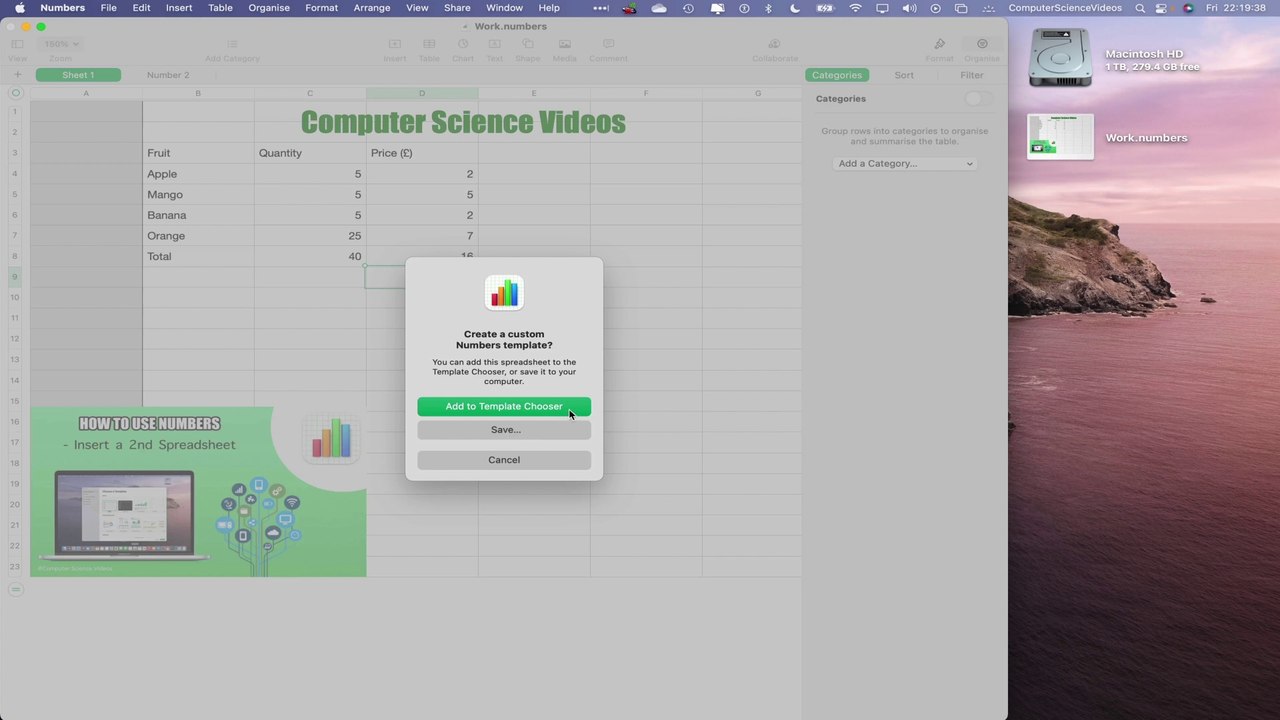Viewport: 1280px width, 720px height.
Task: Open the Add a Category dropdown
Action: pyautogui.click(x=904, y=163)
